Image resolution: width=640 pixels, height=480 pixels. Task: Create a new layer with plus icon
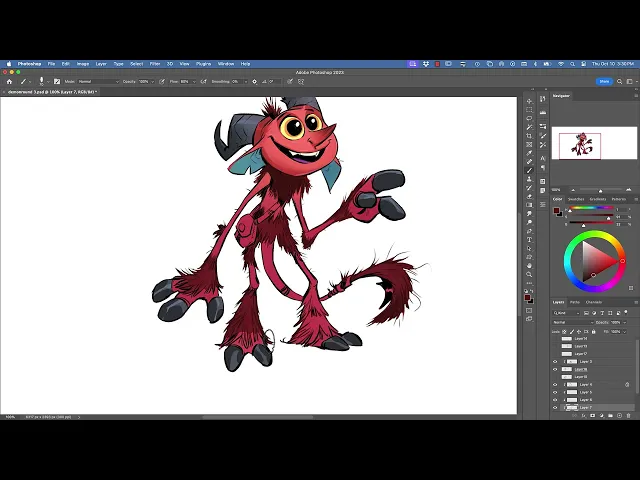[620, 416]
